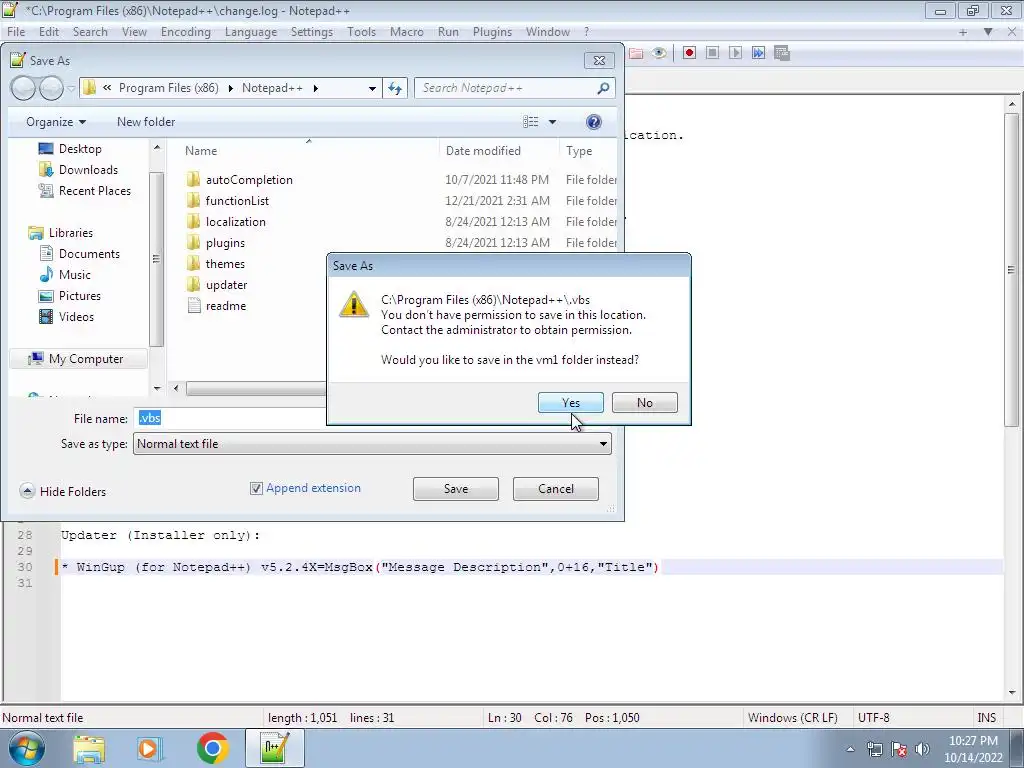
Task: Click the Forward arrow in Save As dialog
Action: (51, 88)
